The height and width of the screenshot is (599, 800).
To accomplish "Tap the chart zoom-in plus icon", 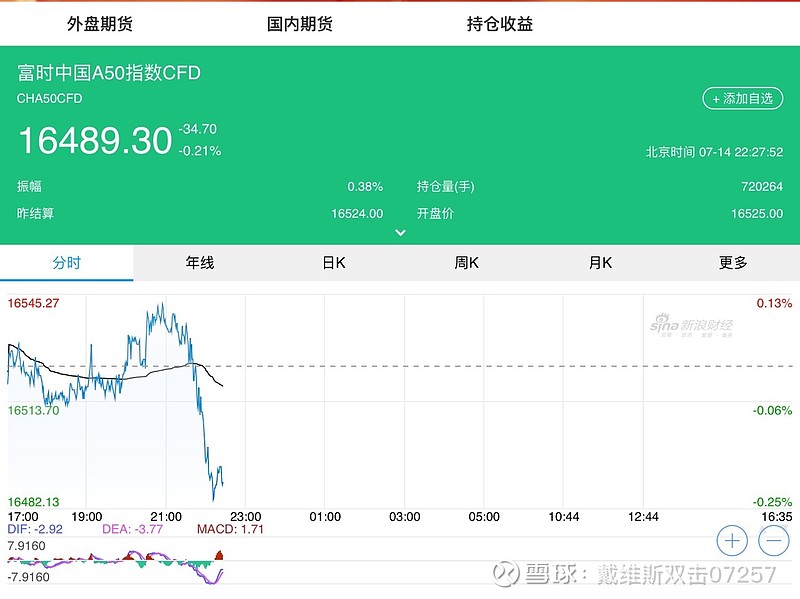I will click(x=731, y=539).
